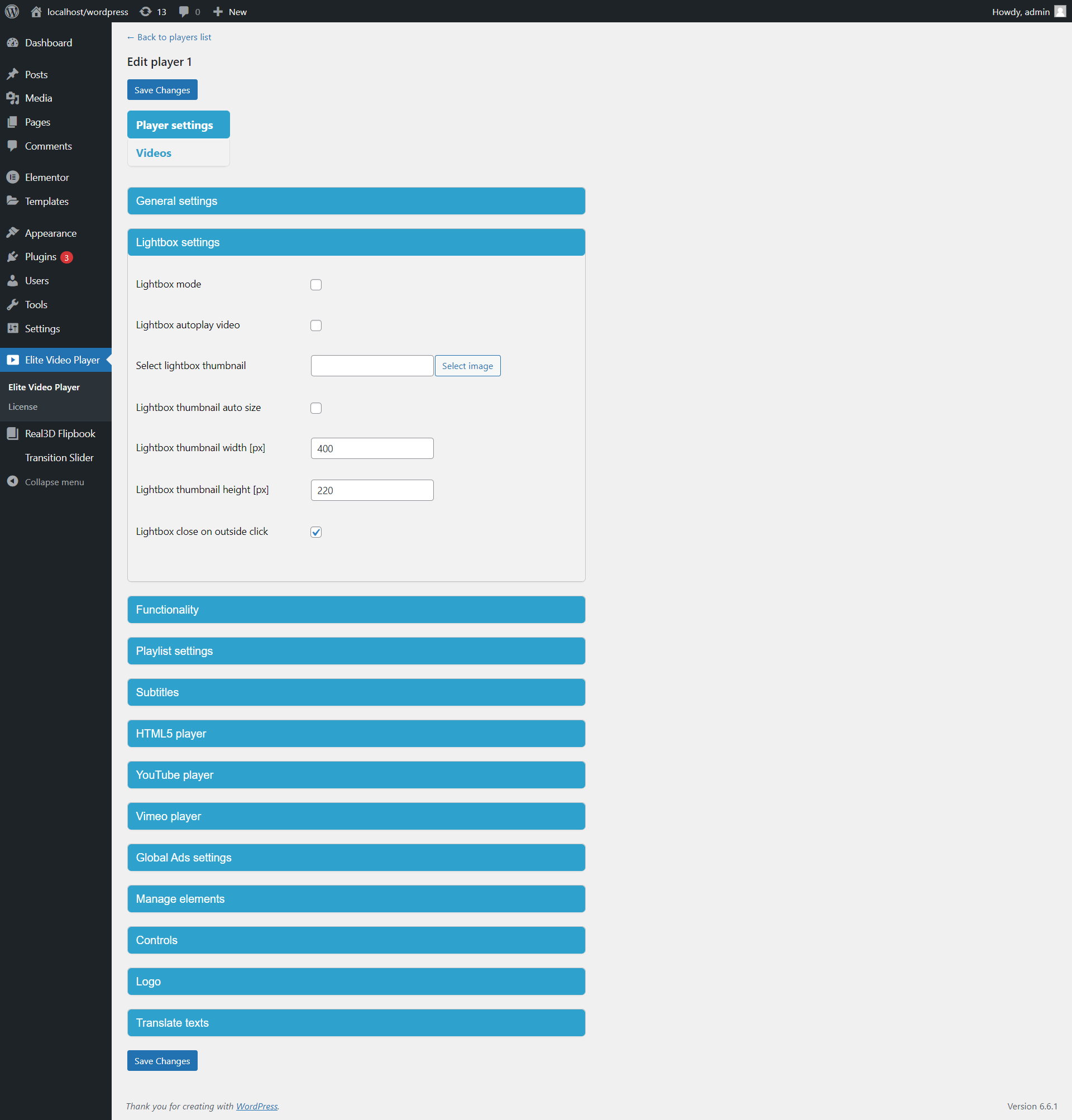Click the Elementor icon in sidebar

(13, 177)
